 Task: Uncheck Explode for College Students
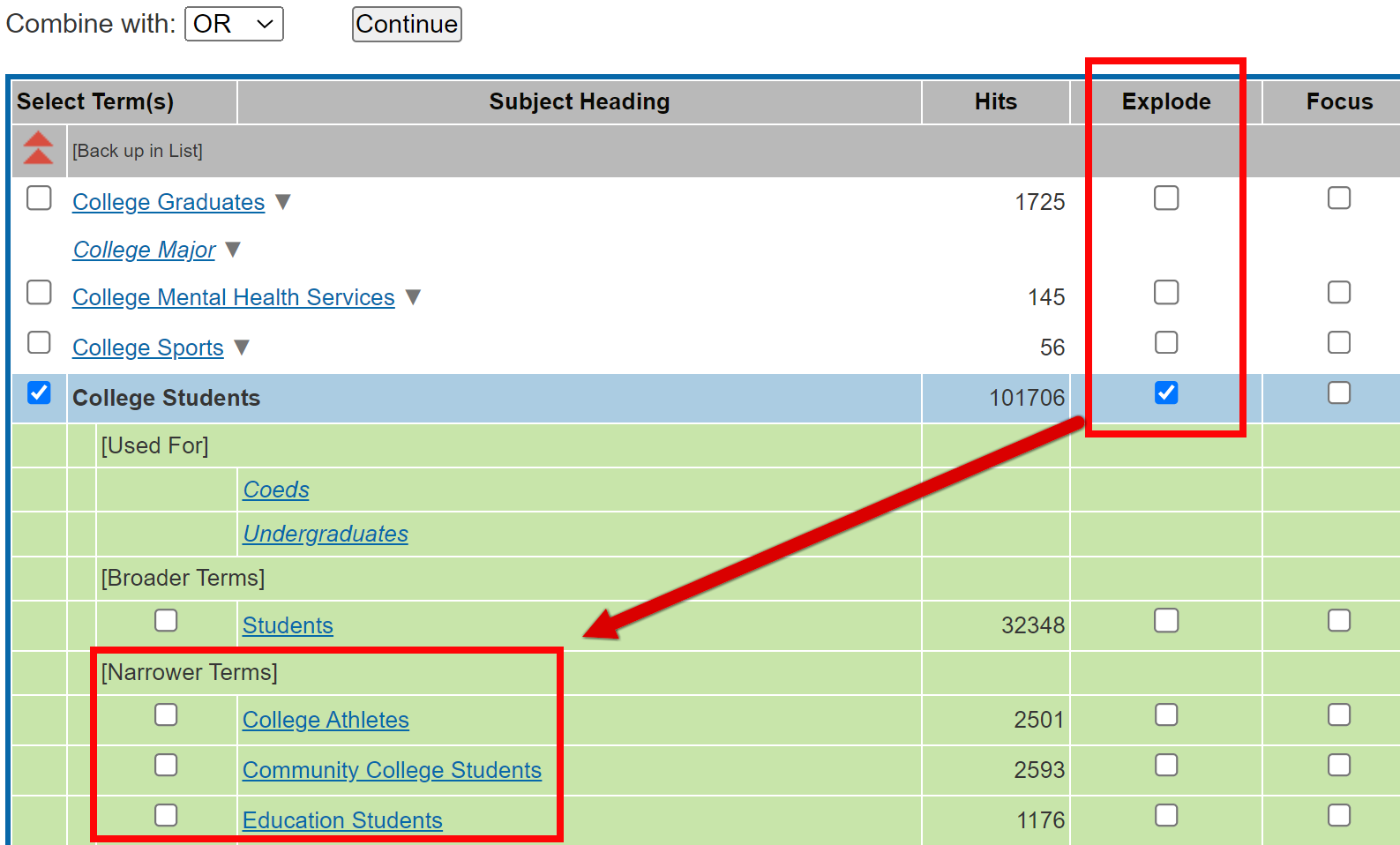coord(1166,393)
